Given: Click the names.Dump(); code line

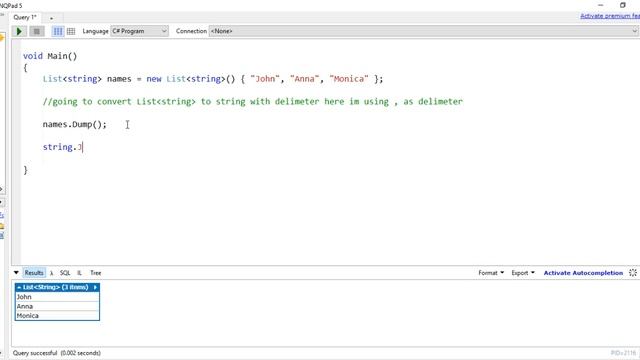Looking at the screenshot, I should pyautogui.click(x=74, y=124).
